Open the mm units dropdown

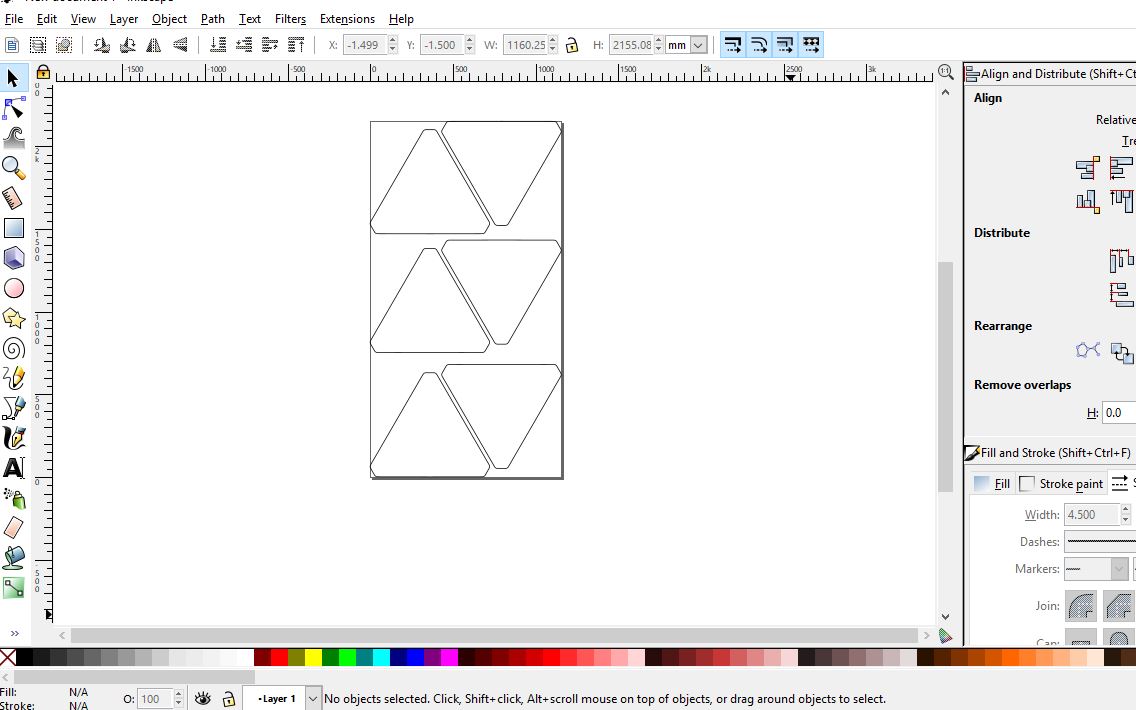(x=698, y=45)
